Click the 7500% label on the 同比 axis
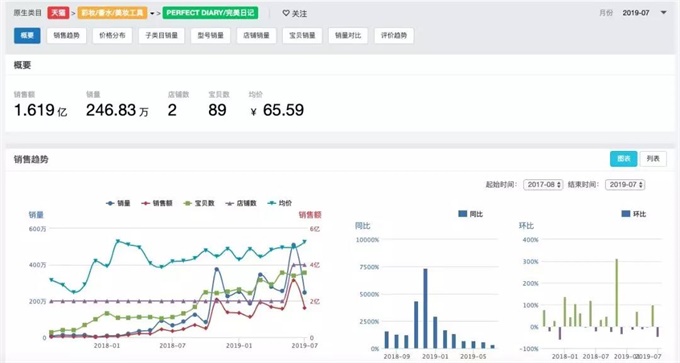The image size is (680, 363). click(x=369, y=267)
